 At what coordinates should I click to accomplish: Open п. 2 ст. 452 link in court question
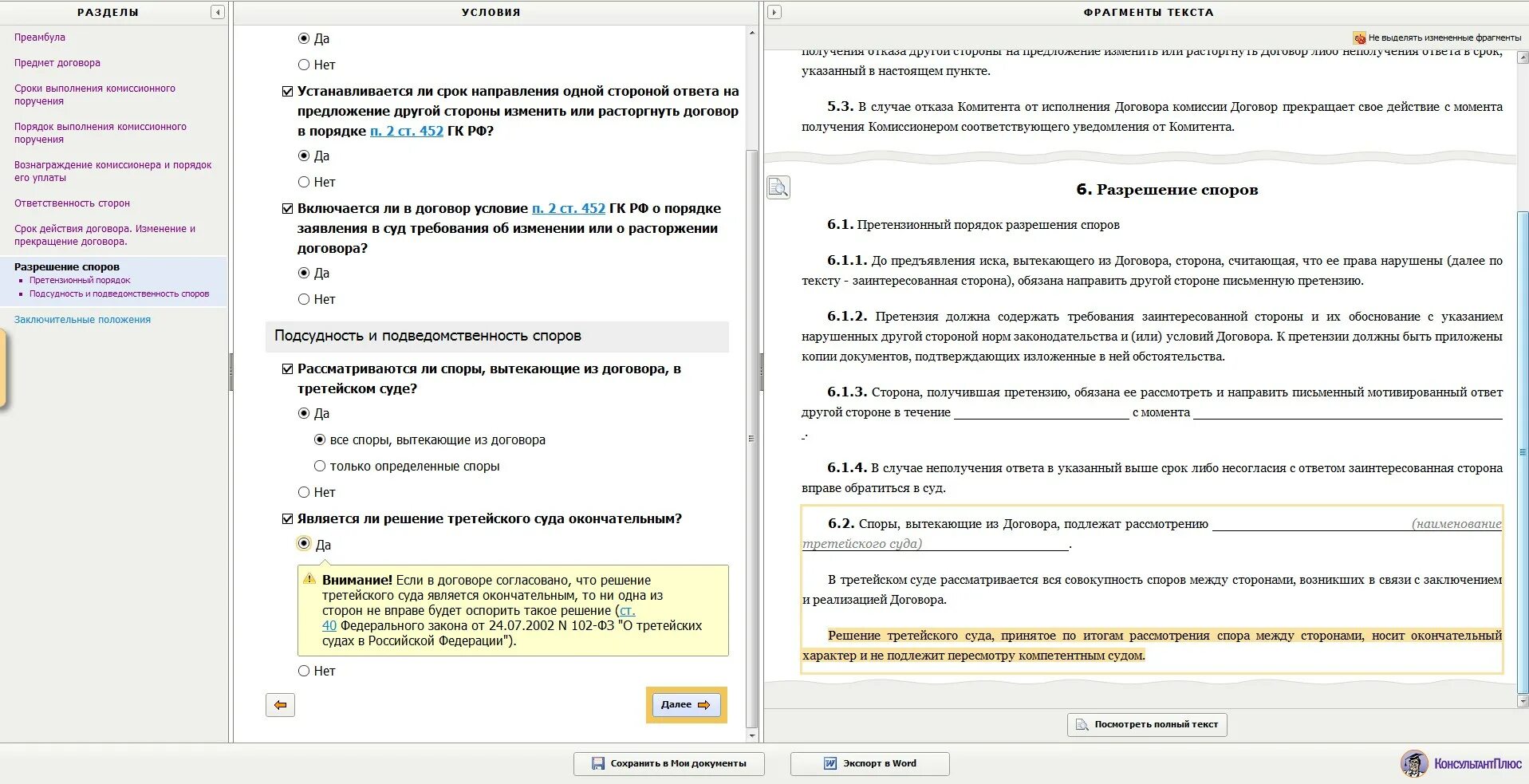569,209
